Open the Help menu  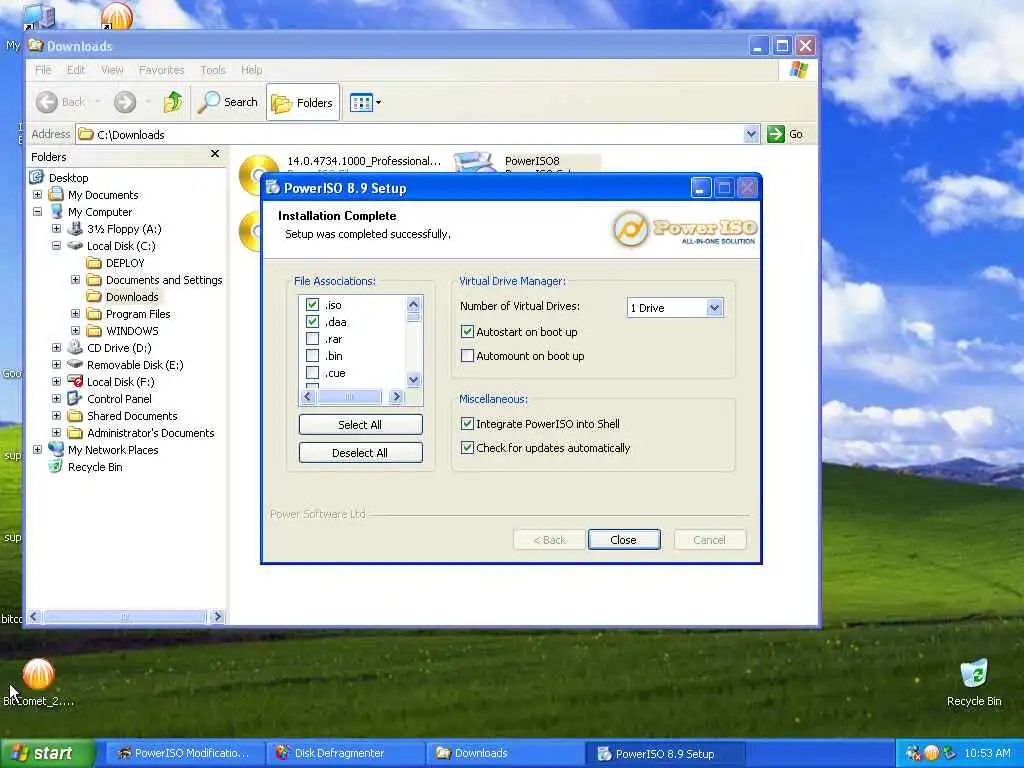(251, 70)
